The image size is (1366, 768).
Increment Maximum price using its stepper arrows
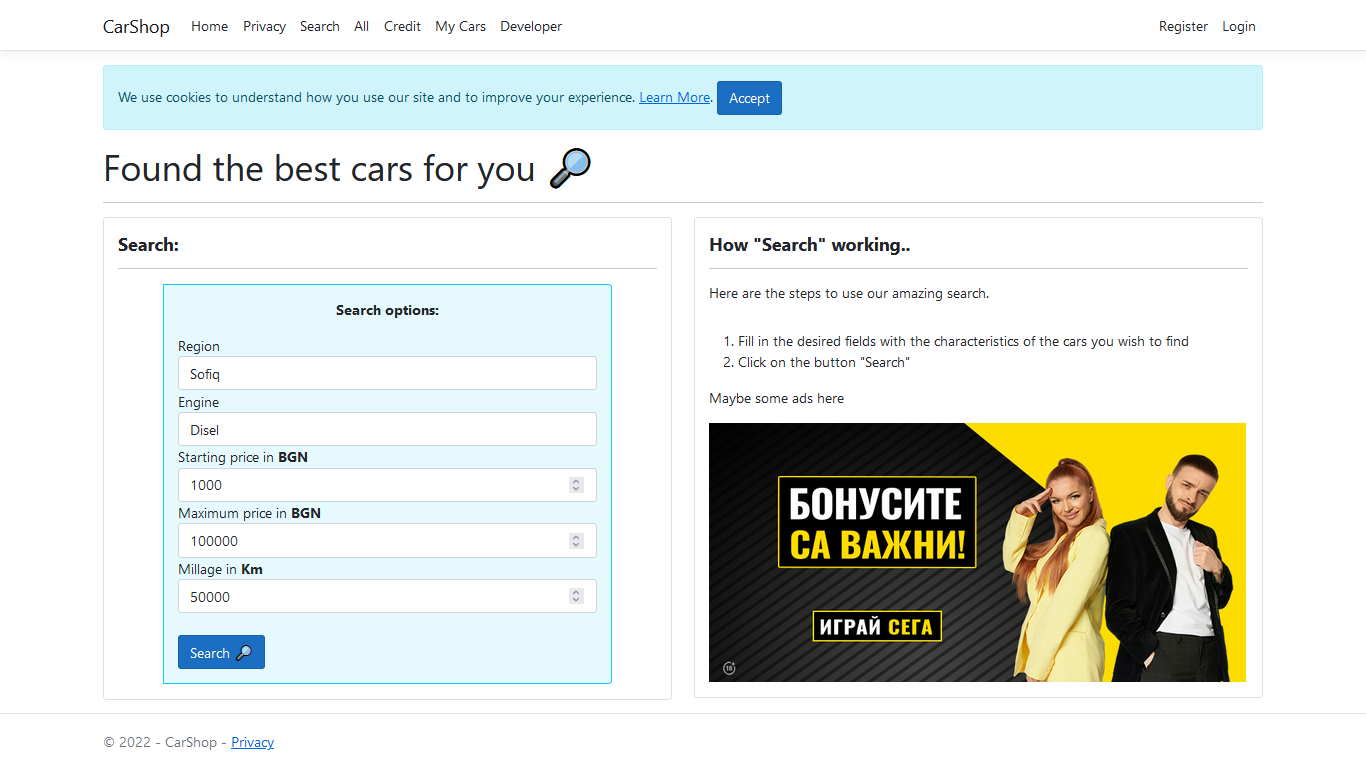tap(576, 536)
